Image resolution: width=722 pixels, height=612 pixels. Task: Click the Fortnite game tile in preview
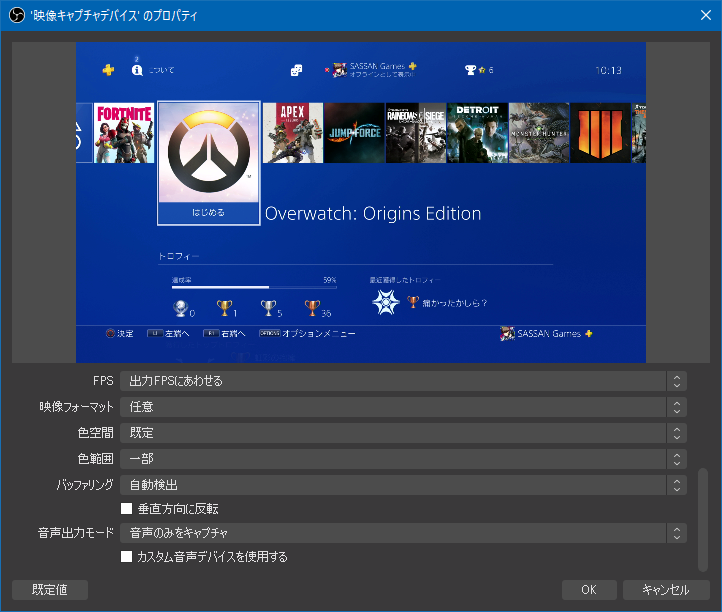(x=124, y=133)
